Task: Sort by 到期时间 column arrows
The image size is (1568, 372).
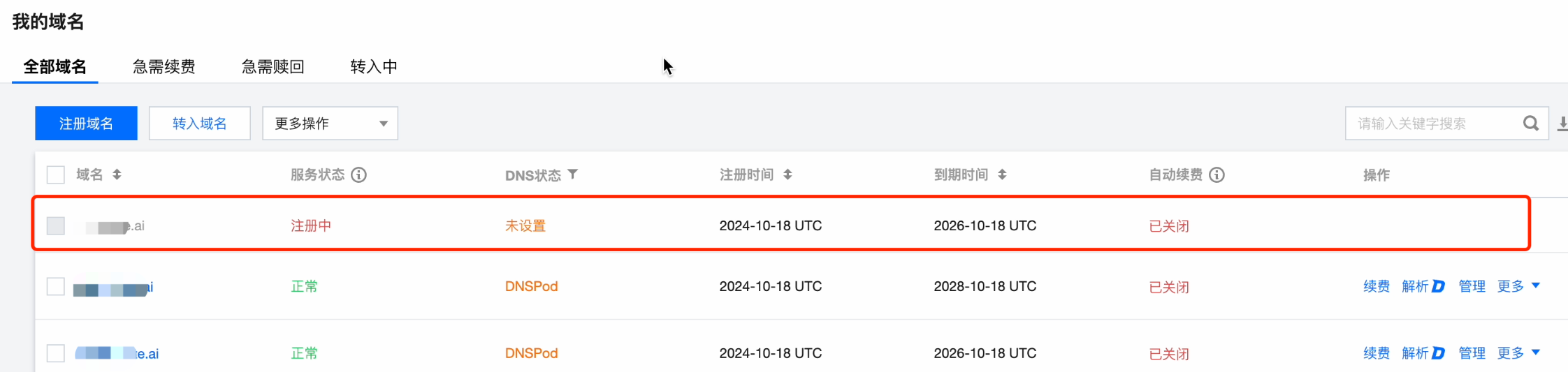Action: pyautogui.click(x=1002, y=174)
